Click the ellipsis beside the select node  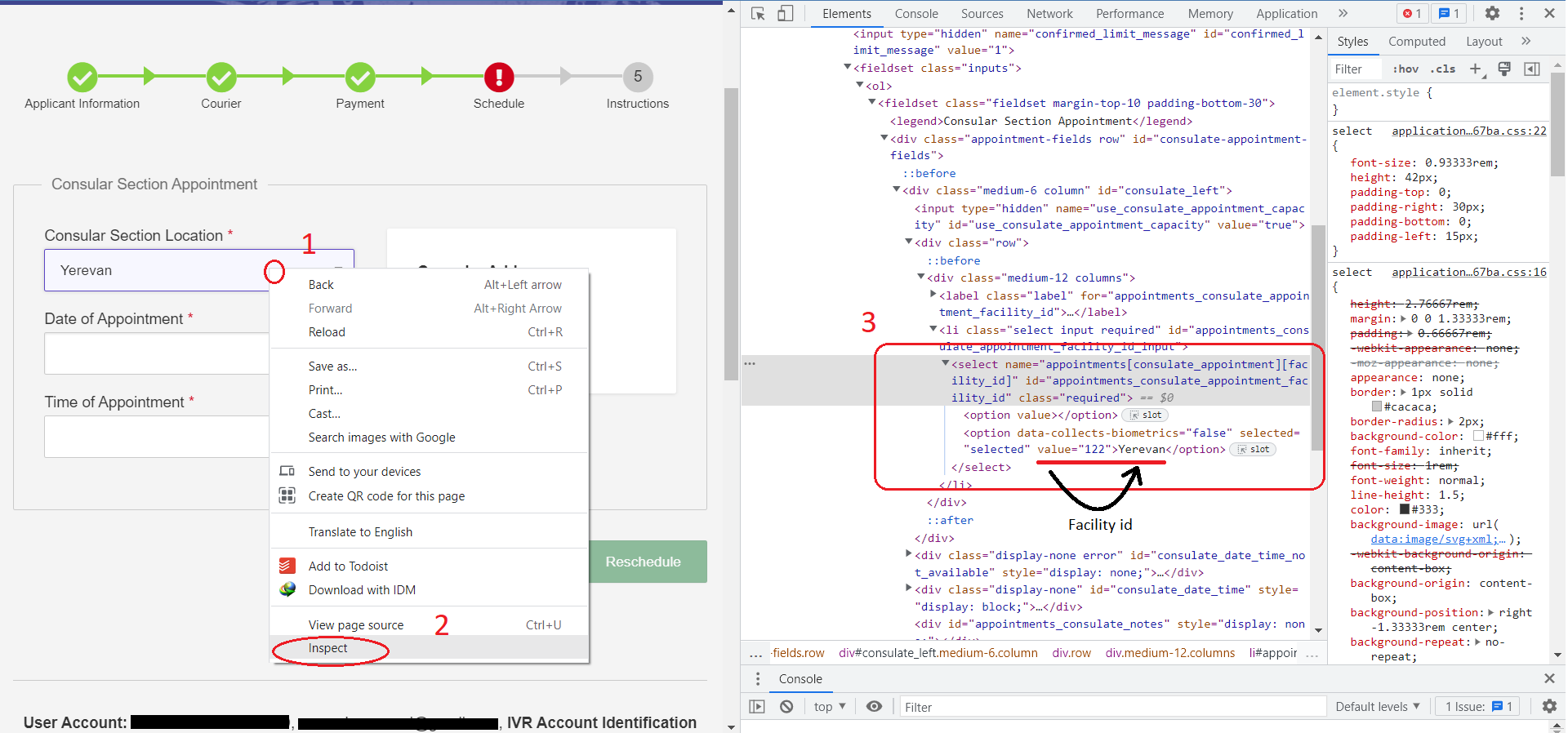point(750,363)
